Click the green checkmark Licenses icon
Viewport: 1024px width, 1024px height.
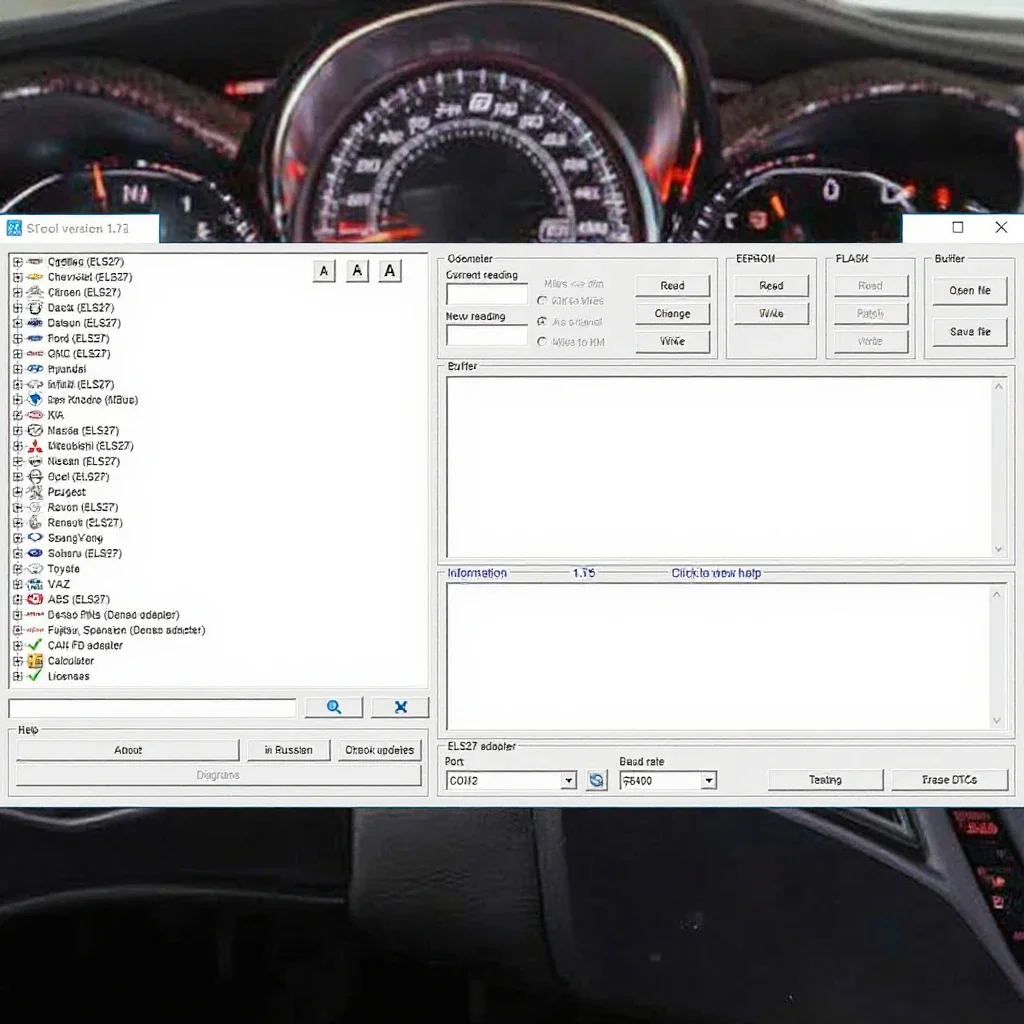35,676
